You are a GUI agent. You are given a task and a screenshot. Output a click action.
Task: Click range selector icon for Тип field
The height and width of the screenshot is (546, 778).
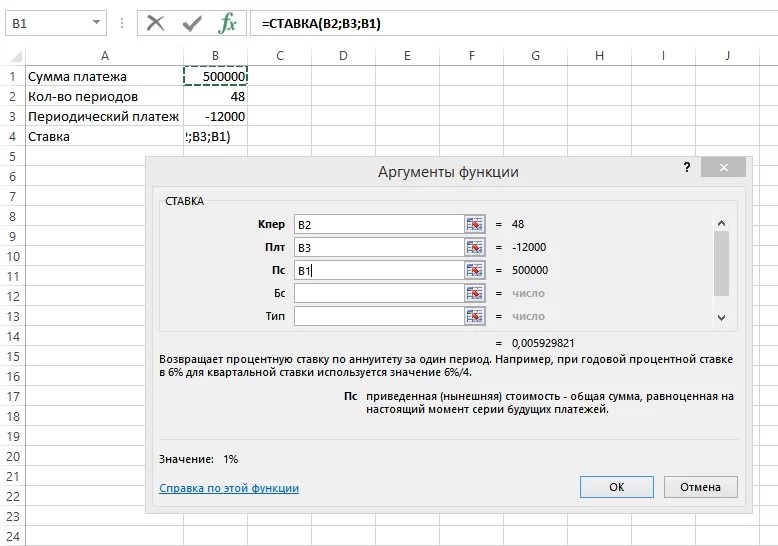[474, 316]
